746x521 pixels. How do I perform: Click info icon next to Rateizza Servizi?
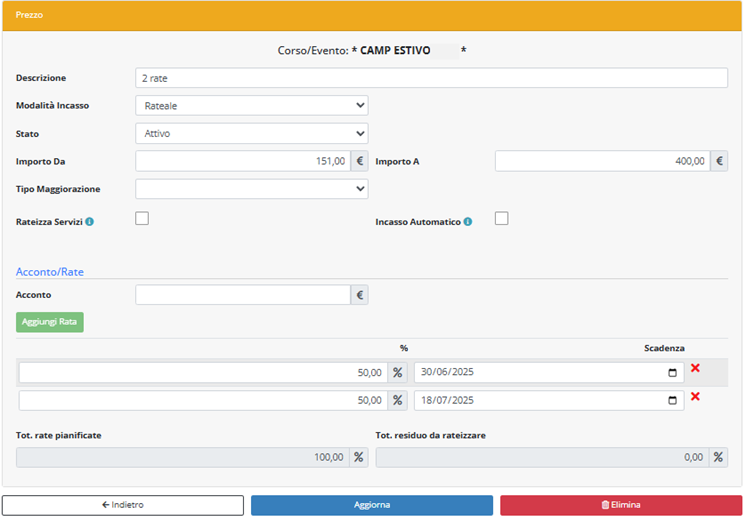(90, 222)
